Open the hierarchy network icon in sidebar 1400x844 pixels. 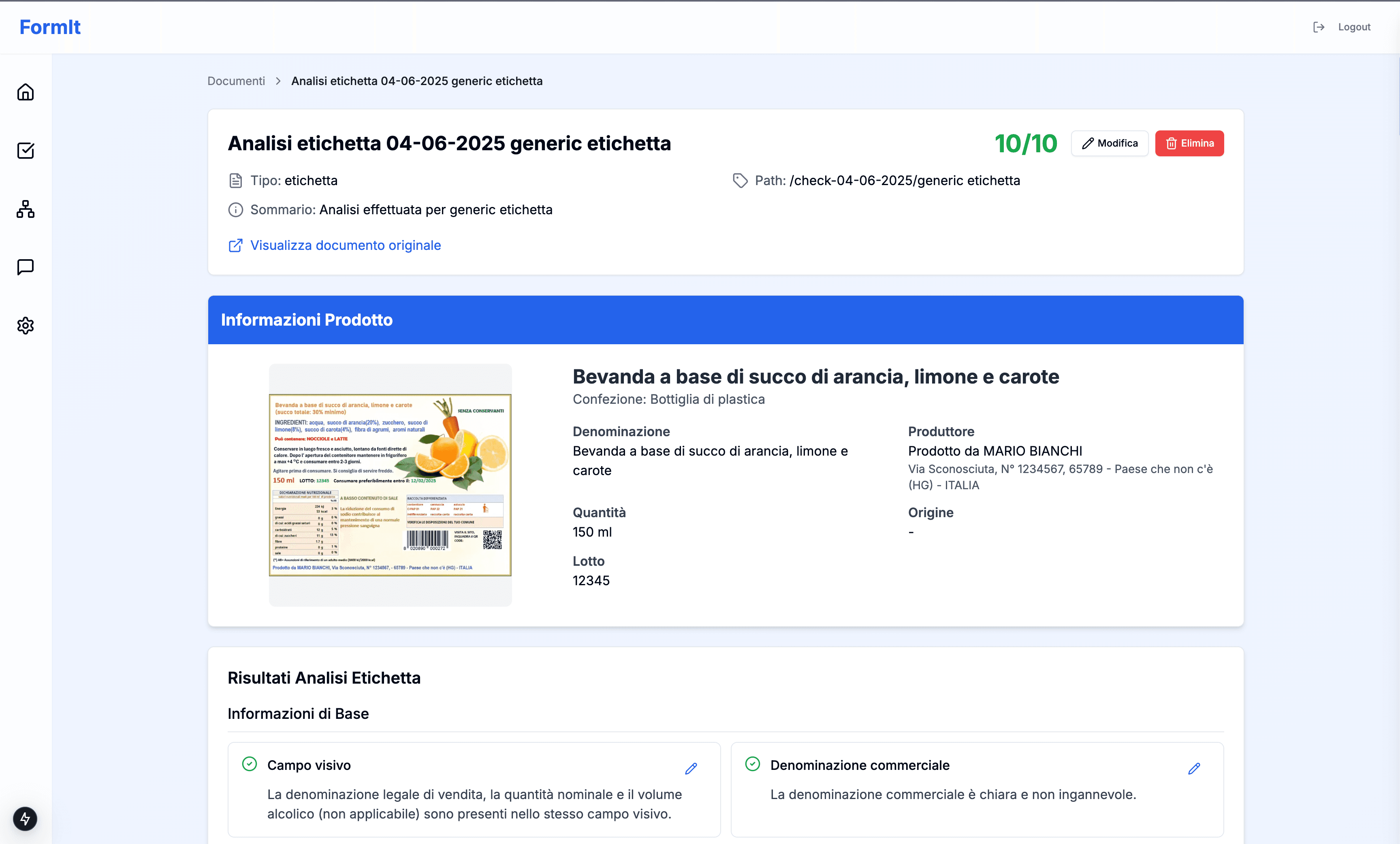point(26,209)
